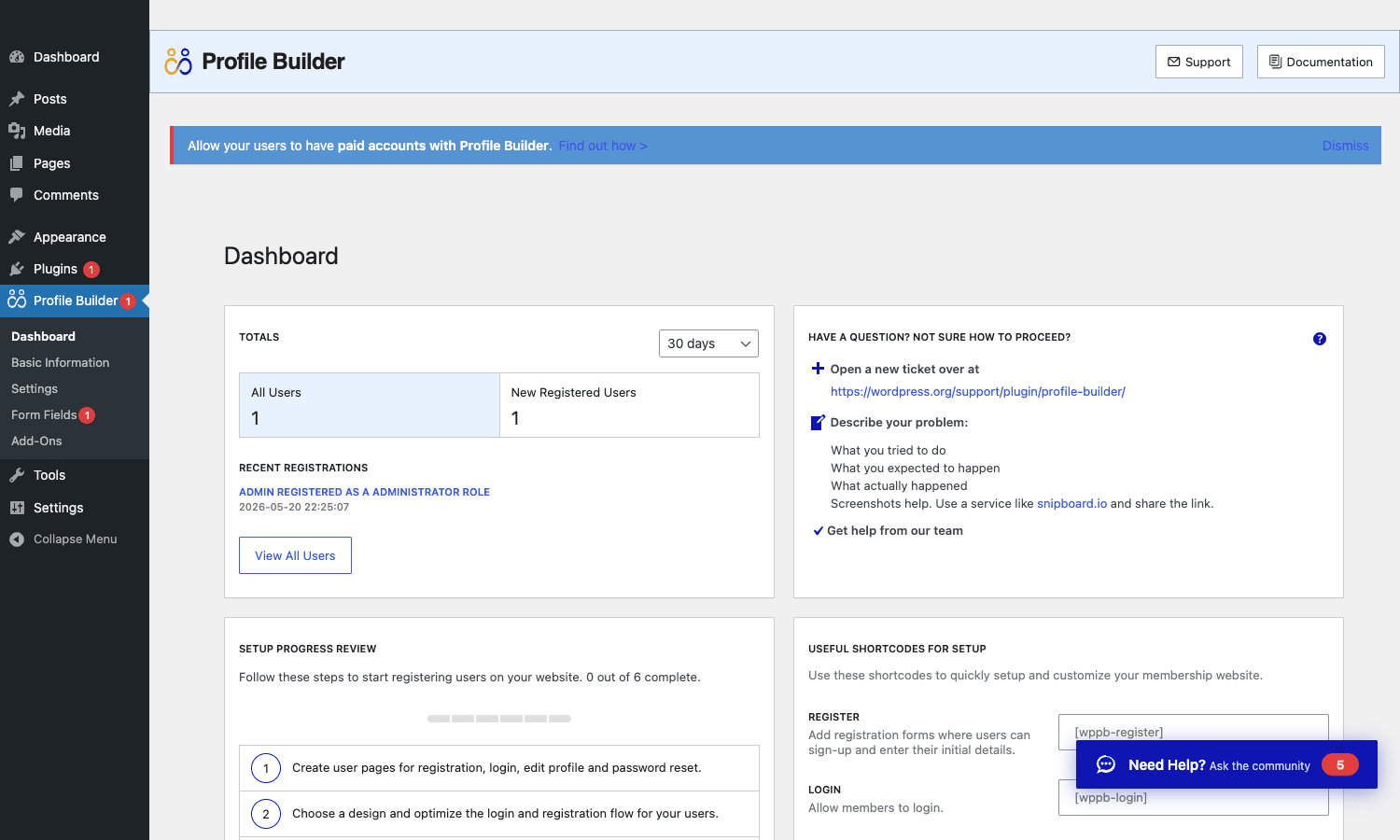Click the wppb-register shortcode field
Viewport: 1400px width, 840px height.
coord(1193,732)
